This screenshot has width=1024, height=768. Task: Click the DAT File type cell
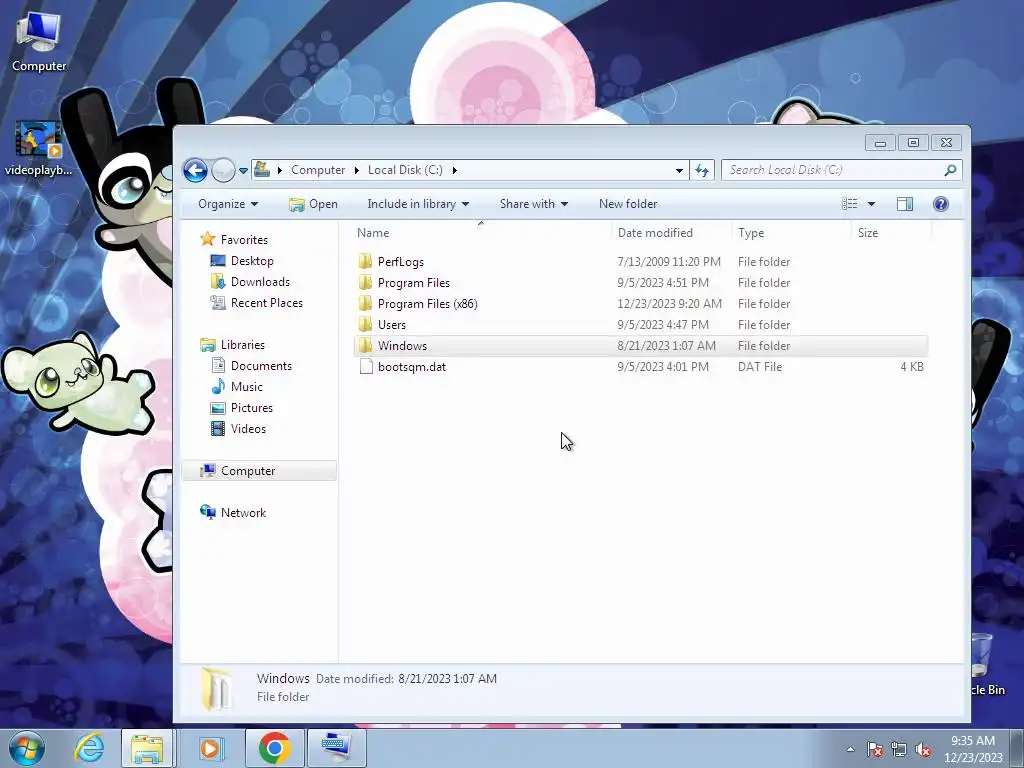pos(760,367)
